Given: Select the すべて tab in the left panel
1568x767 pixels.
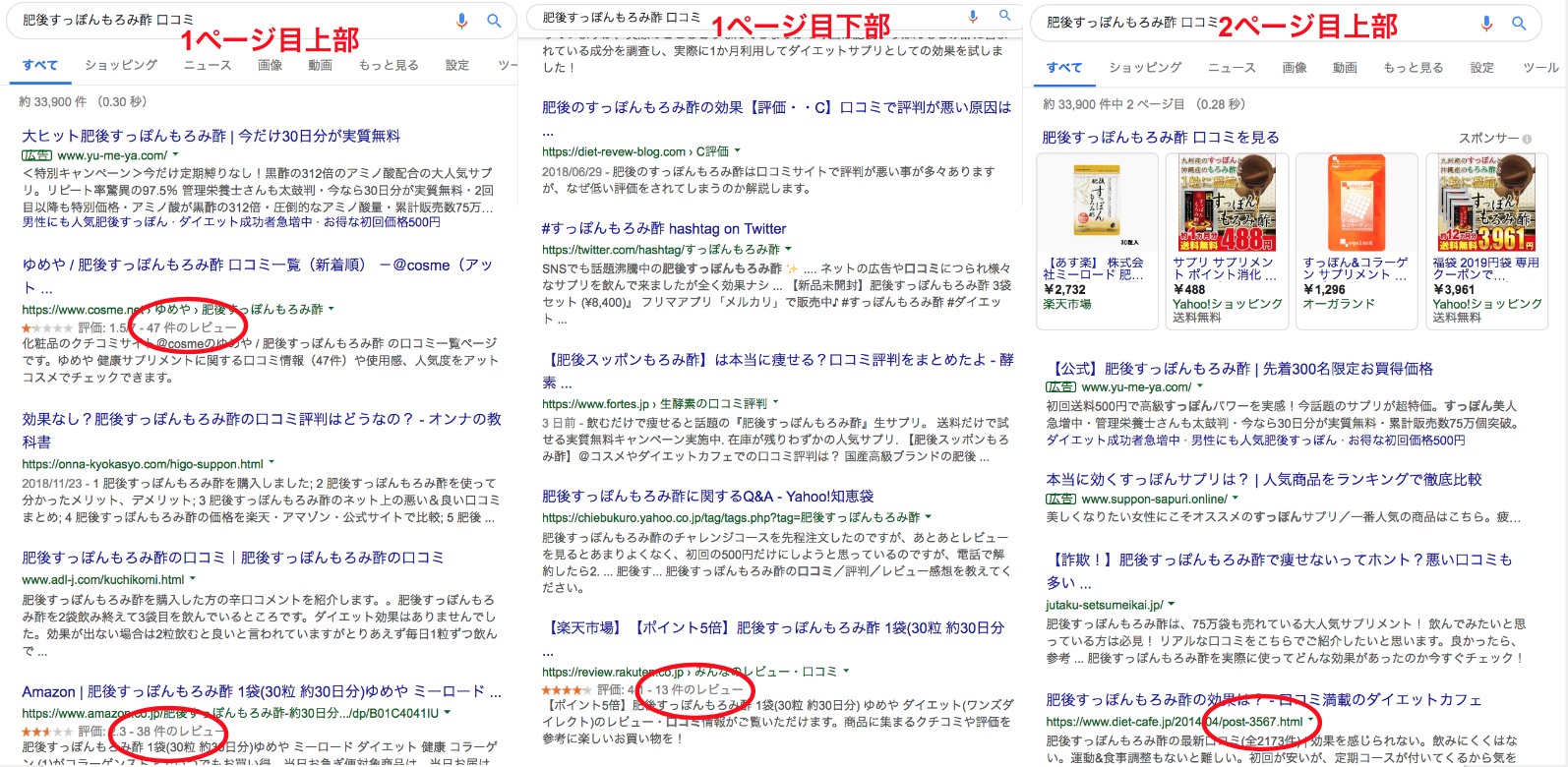Looking at the screenshot, I should pyautogui.click(x=40, y=65).
